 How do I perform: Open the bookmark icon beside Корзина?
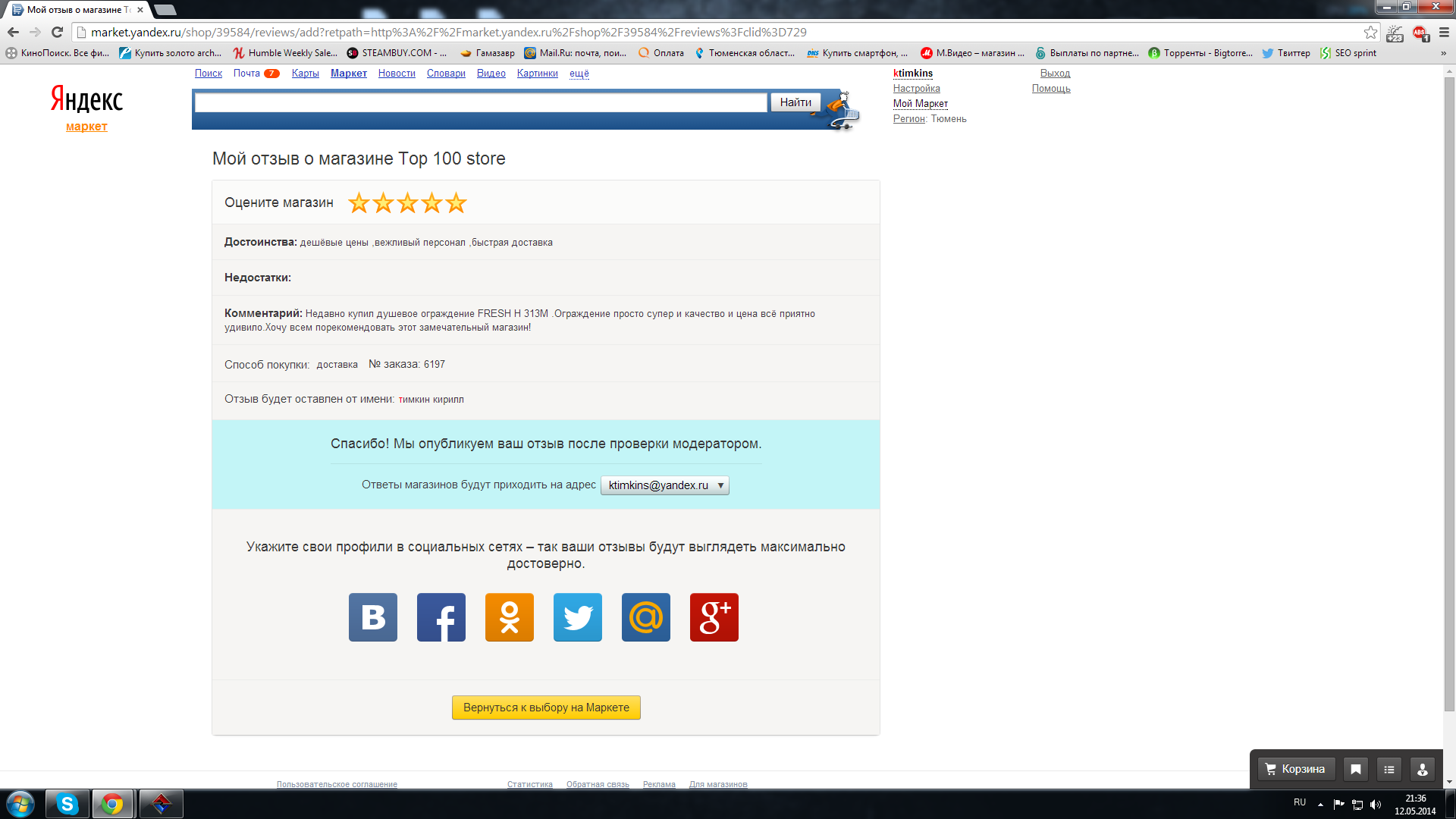tap(1355, 769)
